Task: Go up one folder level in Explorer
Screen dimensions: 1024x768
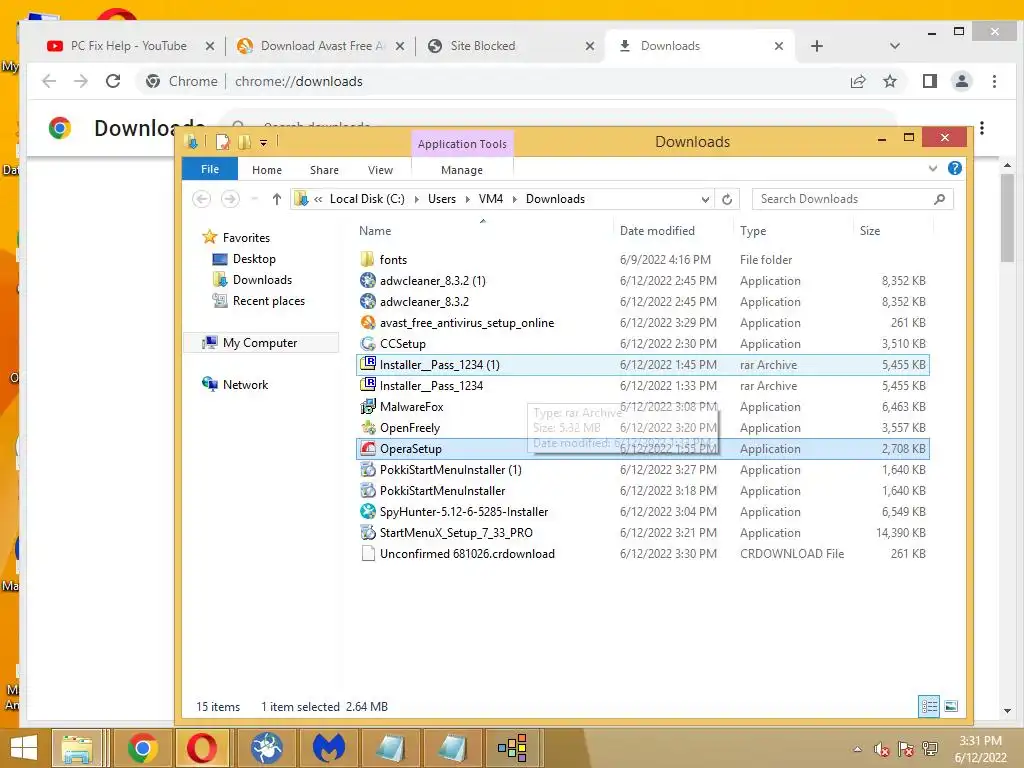Action: 277,199
